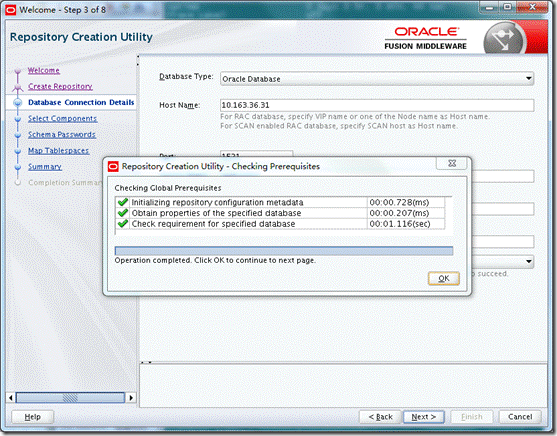The image size is (557, 436).
Task: Click right arrow of navigation scrollbar
Action: (x=131, y=398)
